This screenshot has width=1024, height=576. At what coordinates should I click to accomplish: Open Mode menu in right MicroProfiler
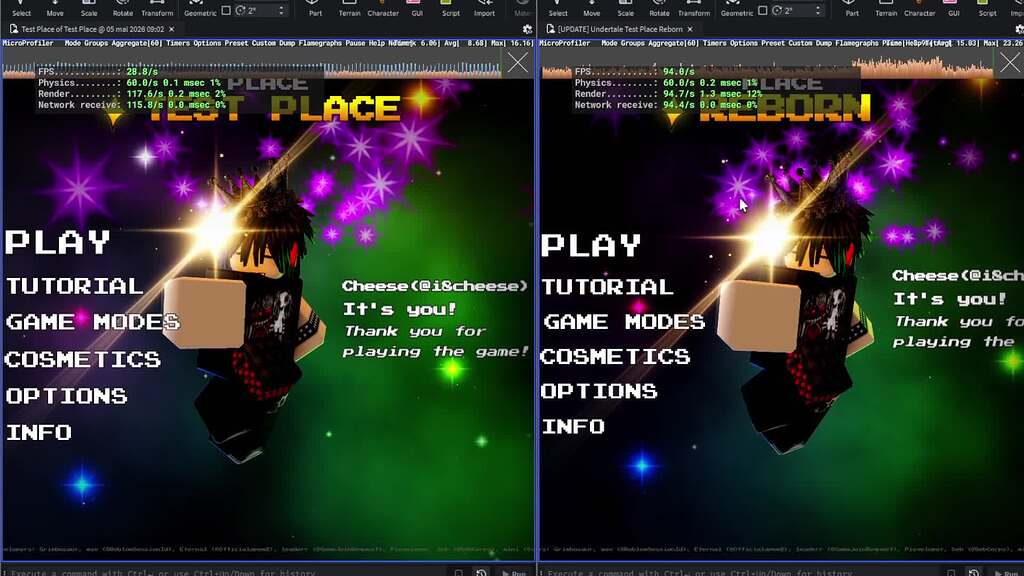[609, 43]
